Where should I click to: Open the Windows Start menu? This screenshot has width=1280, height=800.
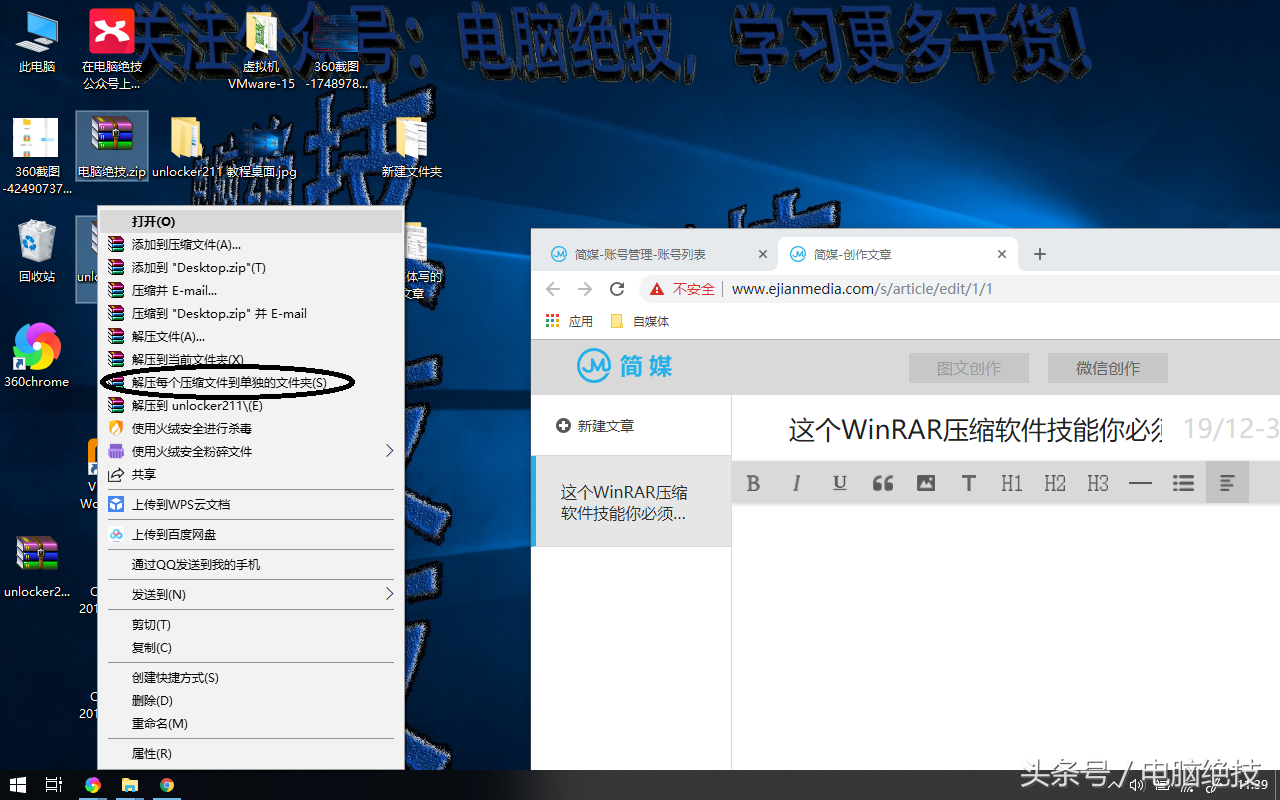coord(17,785)
